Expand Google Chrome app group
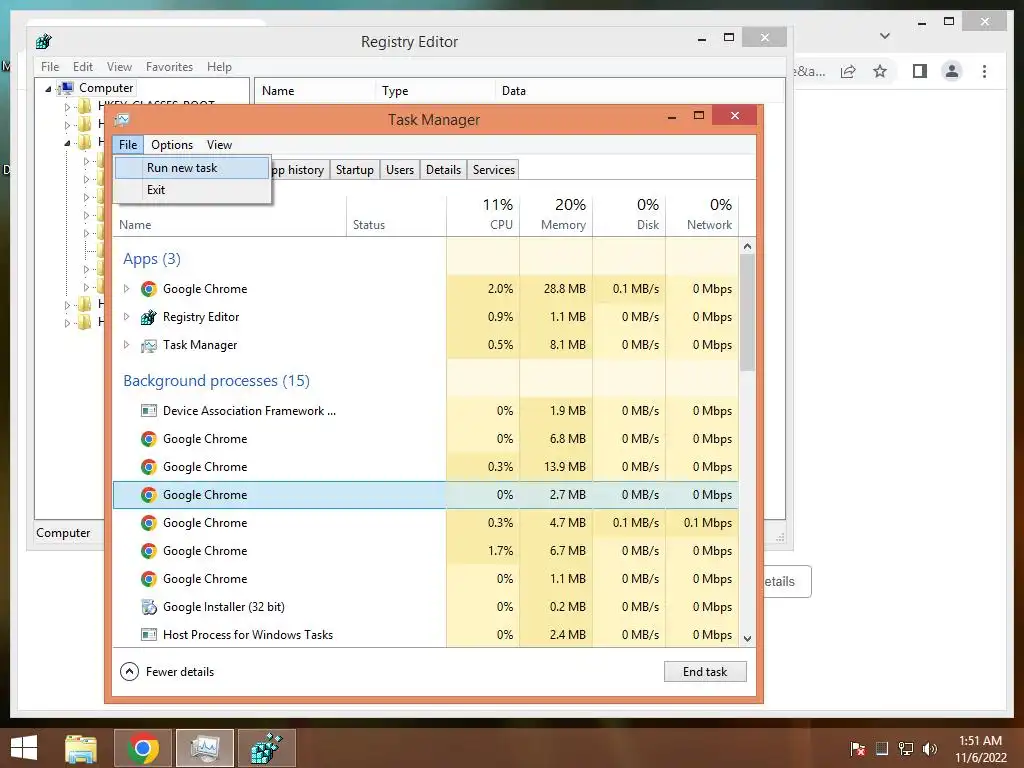 [127, 289]
